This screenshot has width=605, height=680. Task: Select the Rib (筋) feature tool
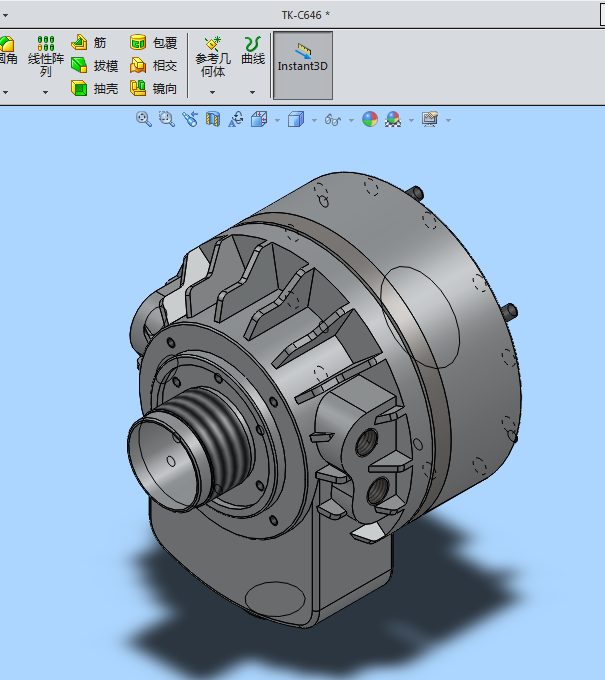(x=89, y=42)
